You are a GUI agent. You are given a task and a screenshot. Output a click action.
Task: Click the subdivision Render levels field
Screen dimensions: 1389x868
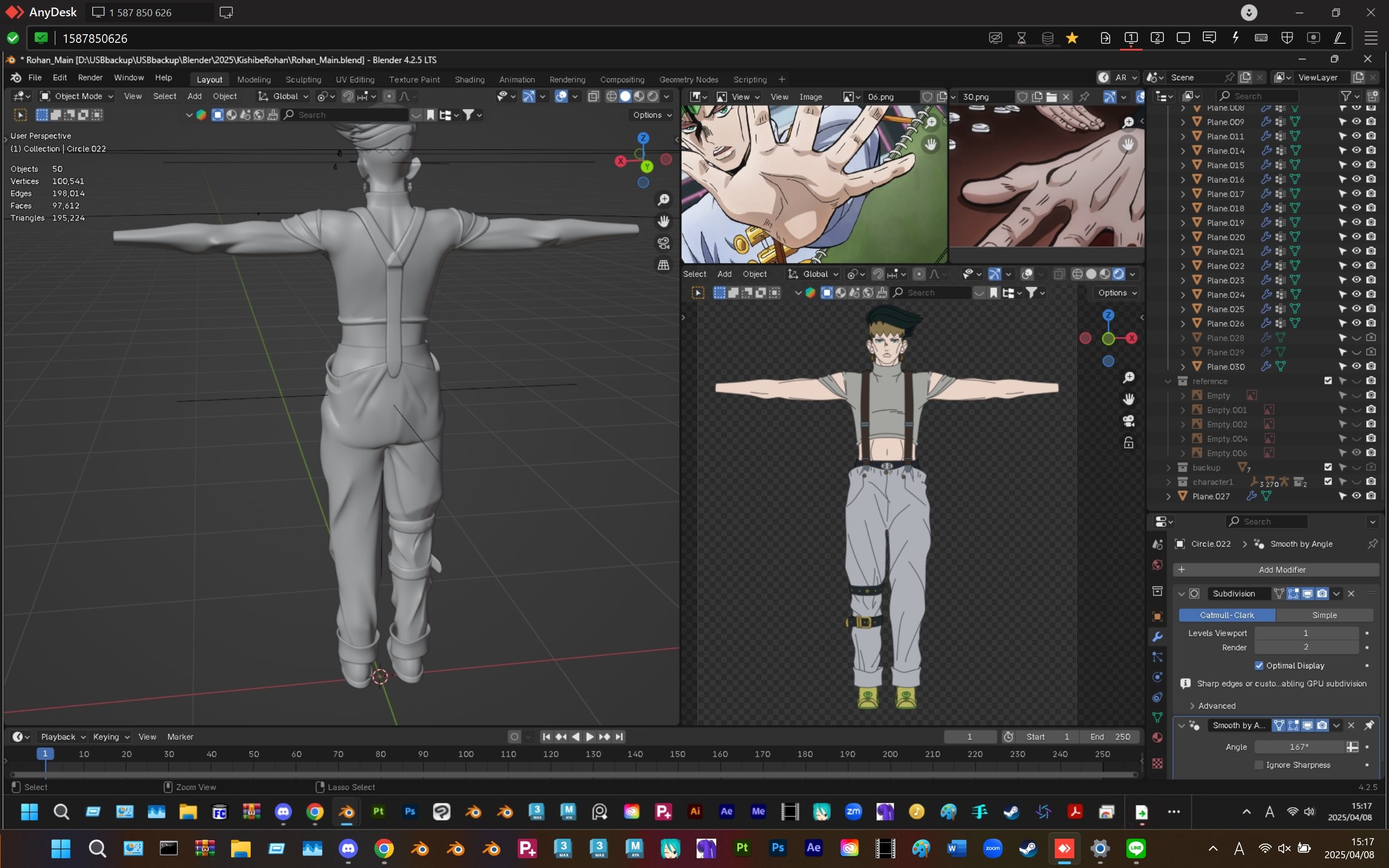coord(1306,647)
